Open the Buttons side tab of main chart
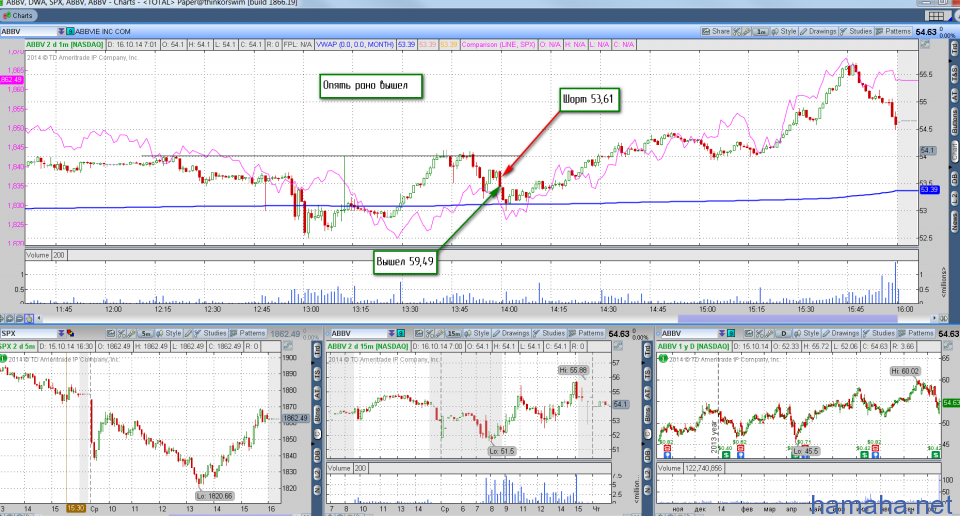Viewport: 960px width, 516px height. [954, 122]
